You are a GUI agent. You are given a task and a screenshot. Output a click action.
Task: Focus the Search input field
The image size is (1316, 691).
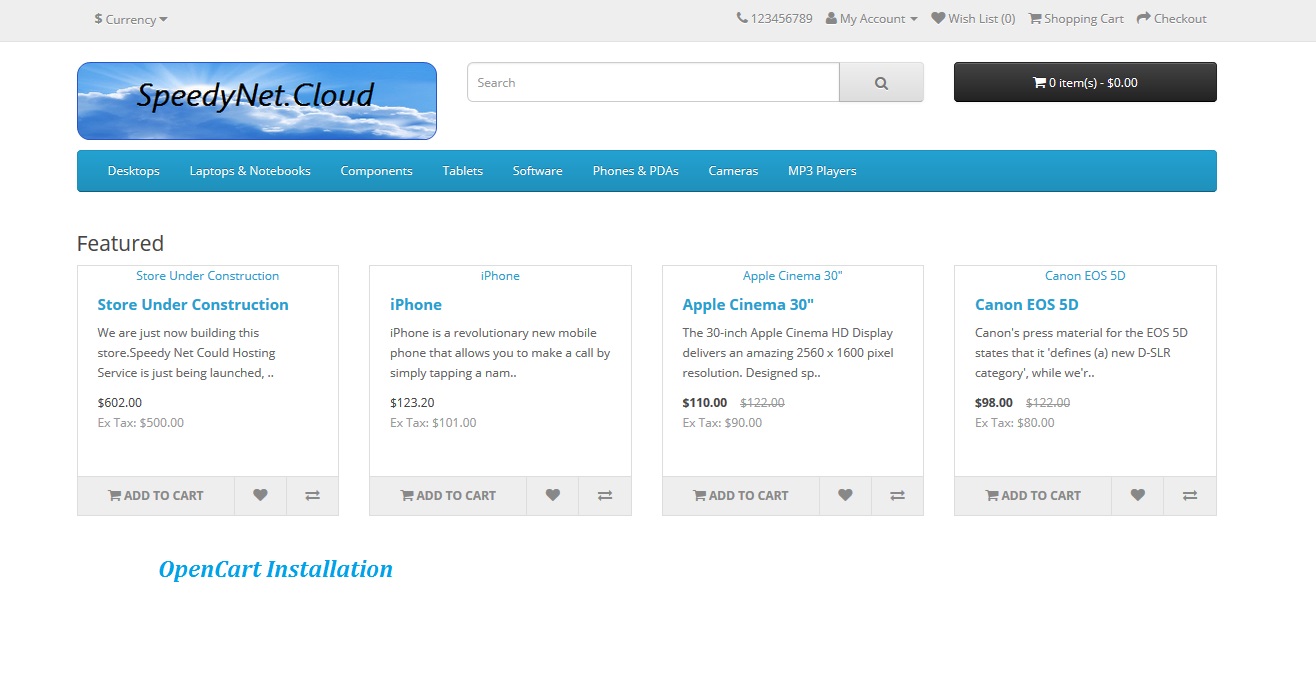click(x=653, y=82)
